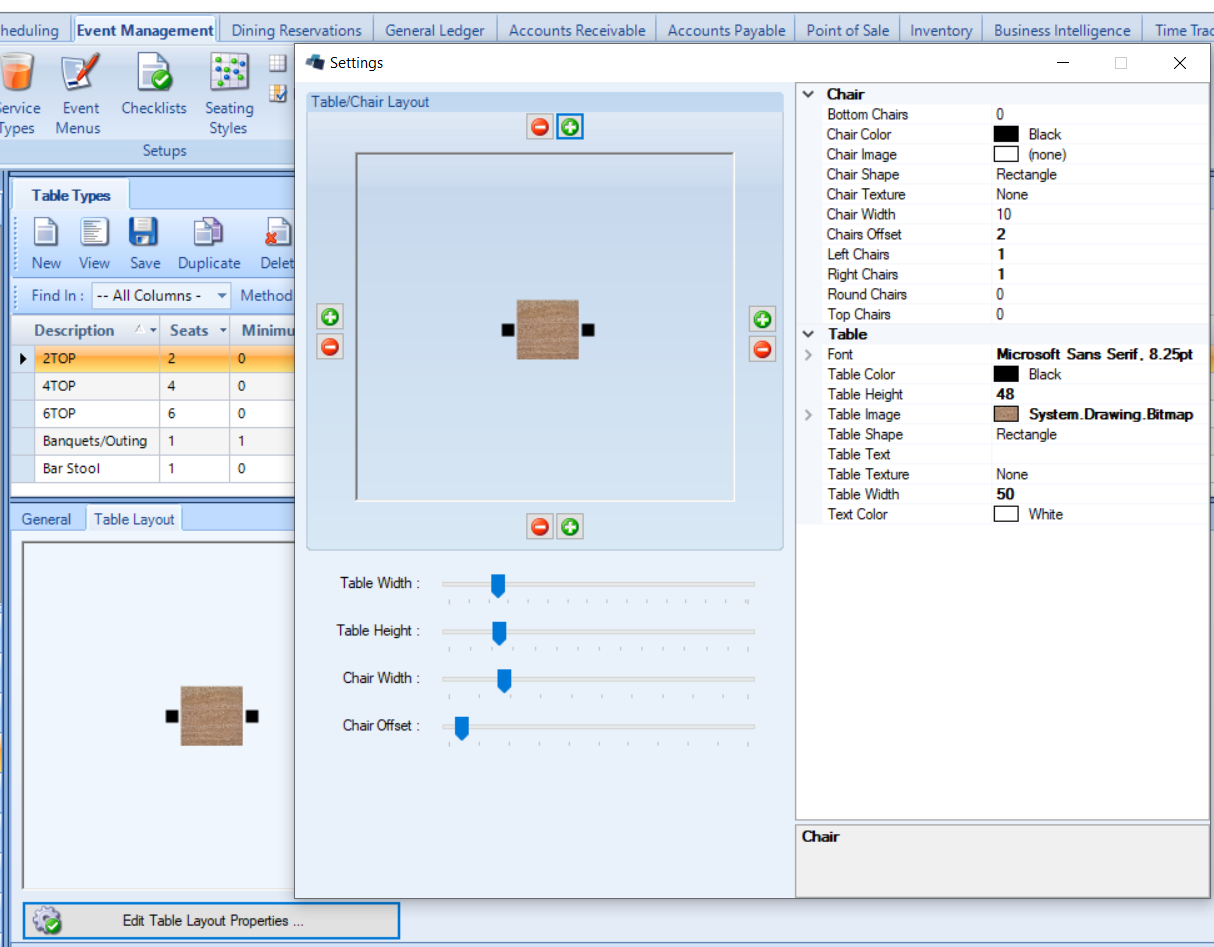Open the Dining Reservations tab
Viewport: 1214px width, 947px height.
[296, 30]
